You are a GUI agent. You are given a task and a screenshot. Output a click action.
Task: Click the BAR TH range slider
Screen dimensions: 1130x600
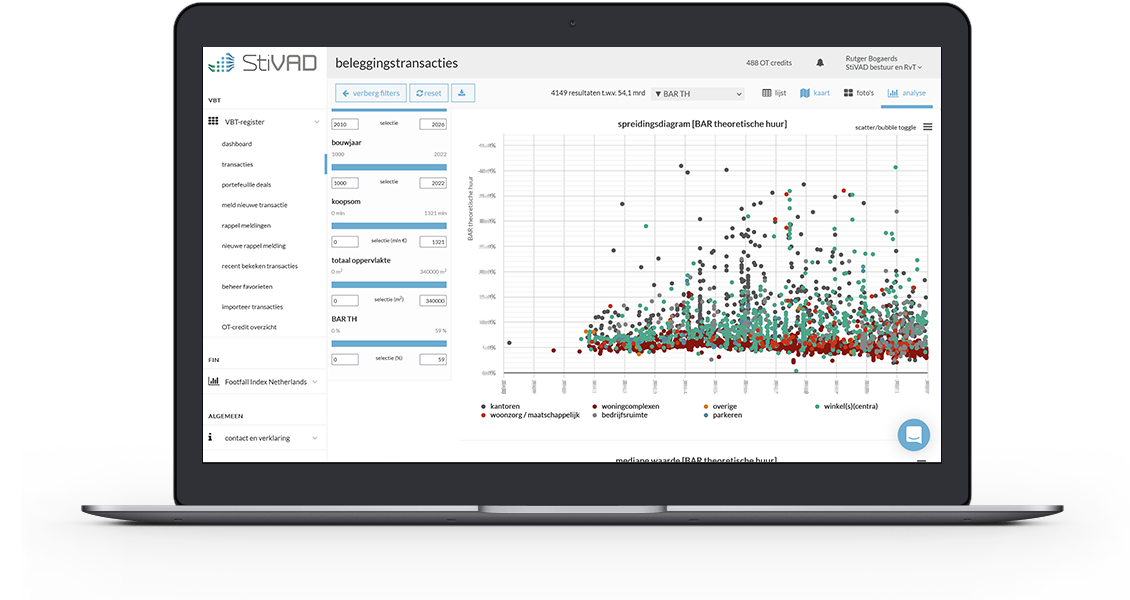389,344
